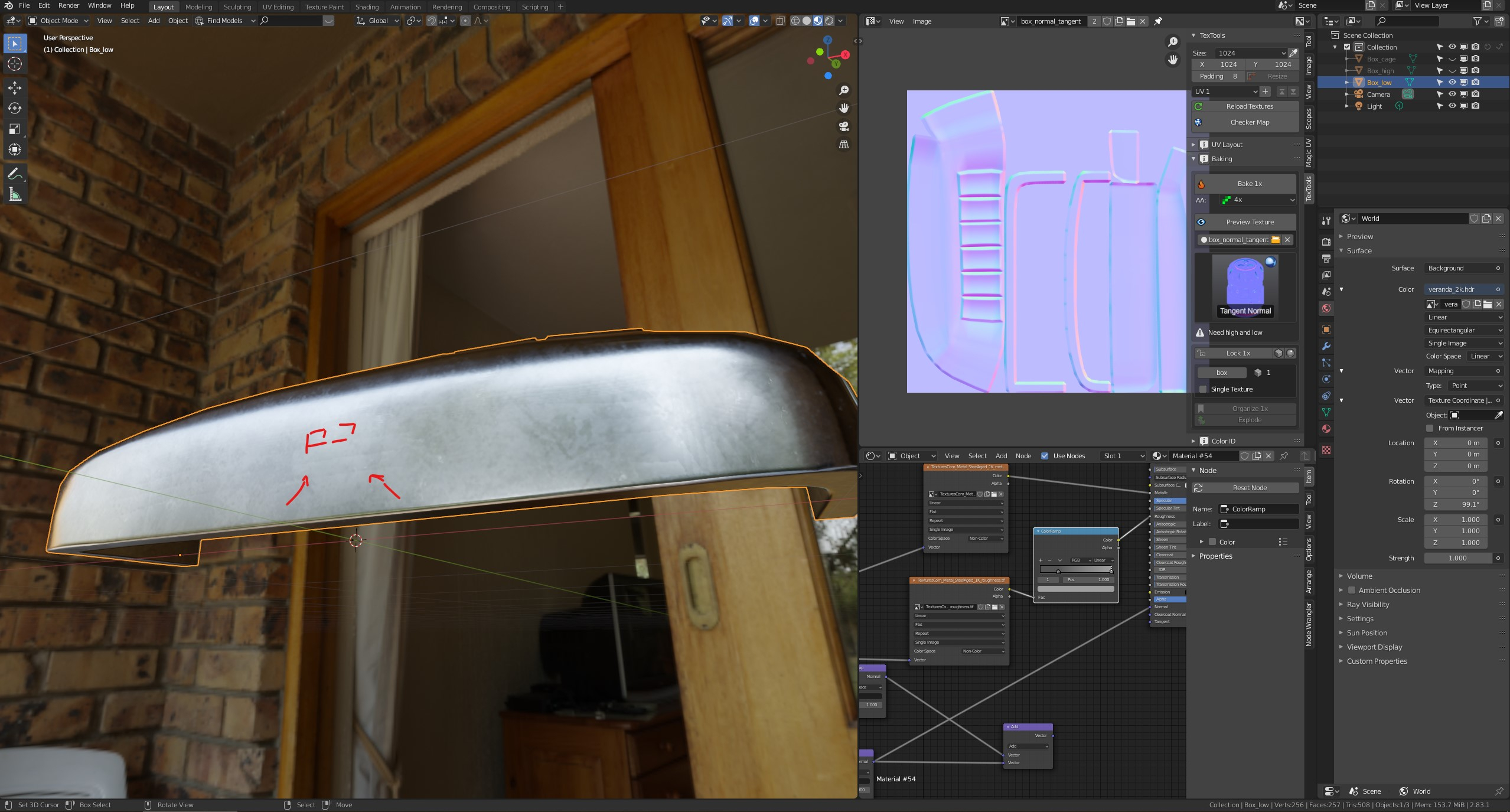Click outliner filter funnel icon
Viewport: 1510px width, 812px height.
tap(1478, 21)
